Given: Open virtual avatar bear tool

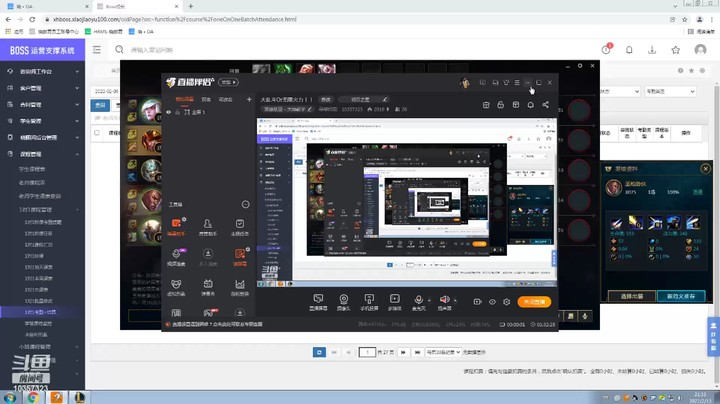Looking at the screenshot, I should click(x=176, y=288).
